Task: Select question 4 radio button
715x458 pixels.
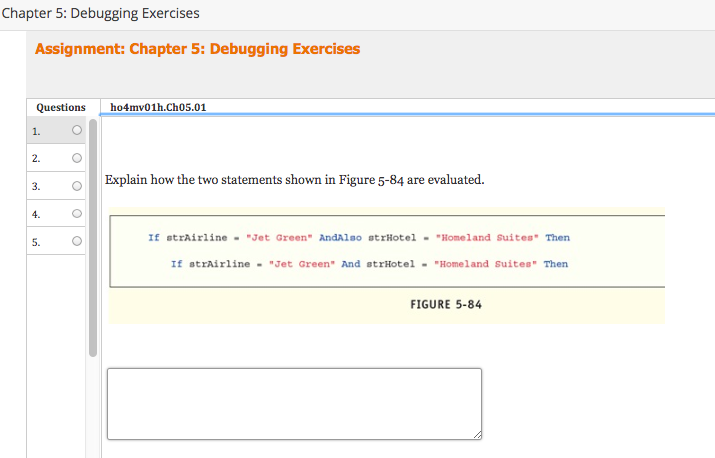Action: coord(77,213)
